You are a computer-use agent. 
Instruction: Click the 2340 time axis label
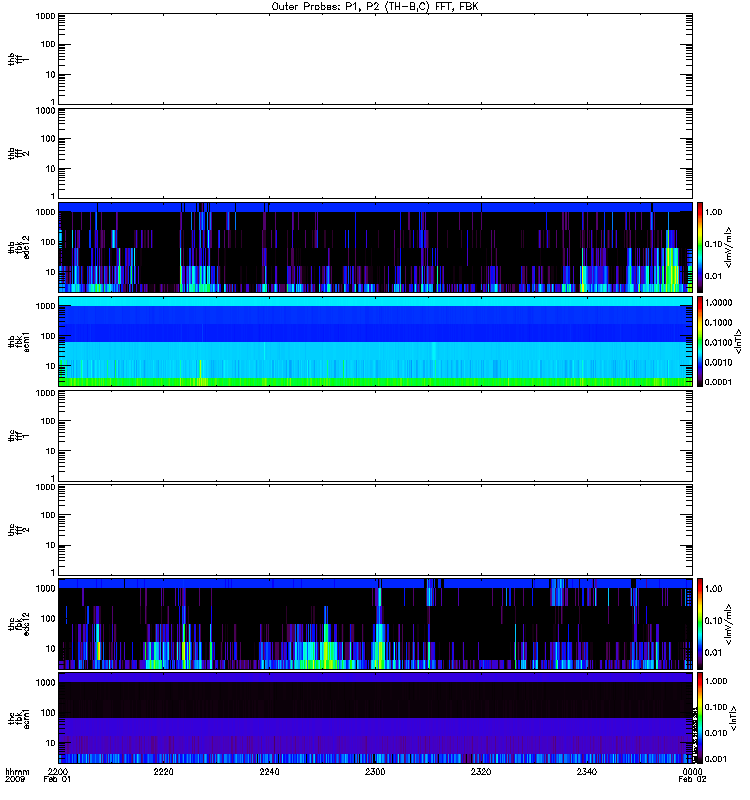(587, 771)
